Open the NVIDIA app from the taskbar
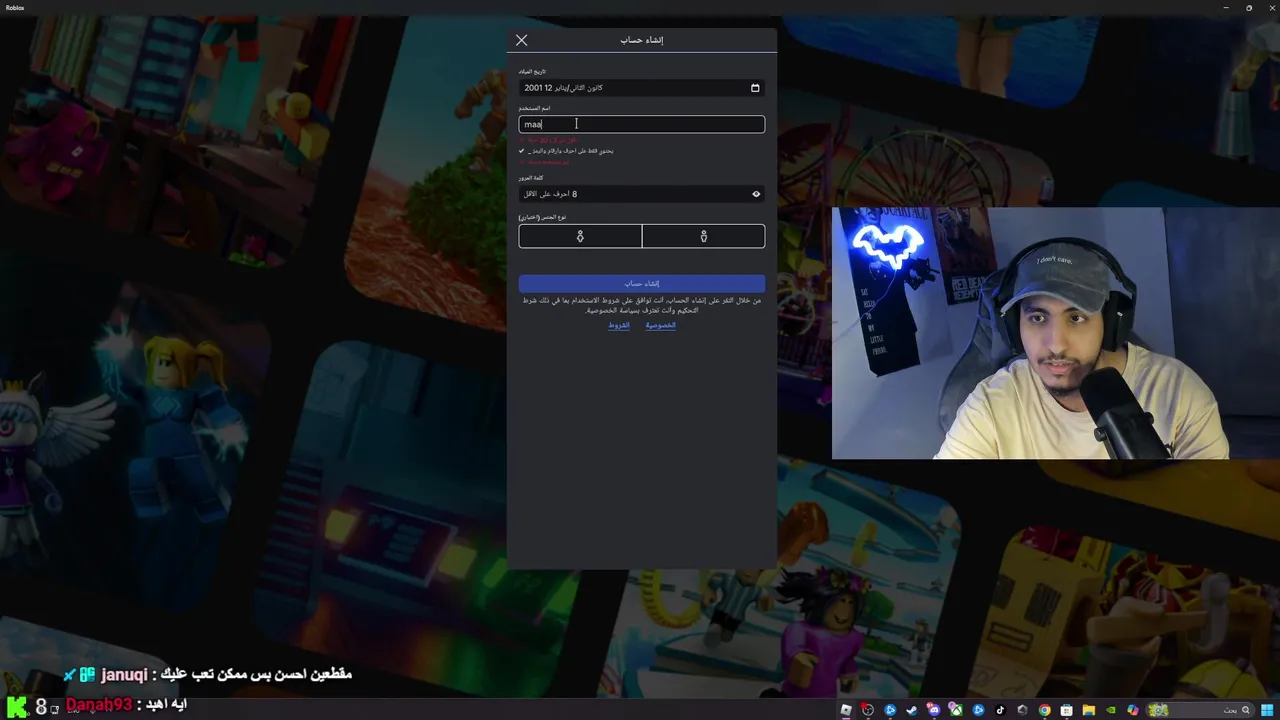The image size is (1280, 720). (1111, 710)
